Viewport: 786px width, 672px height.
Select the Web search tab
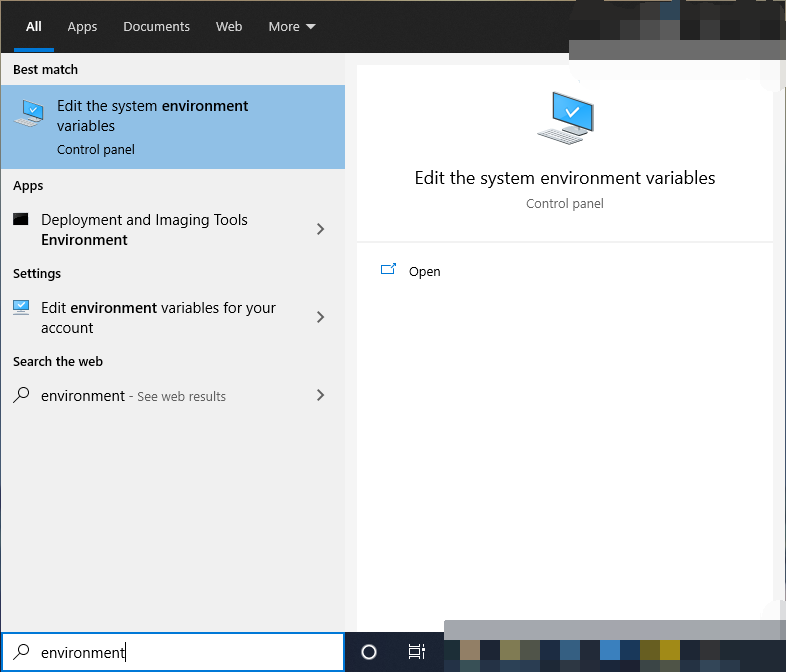point(229,27)
